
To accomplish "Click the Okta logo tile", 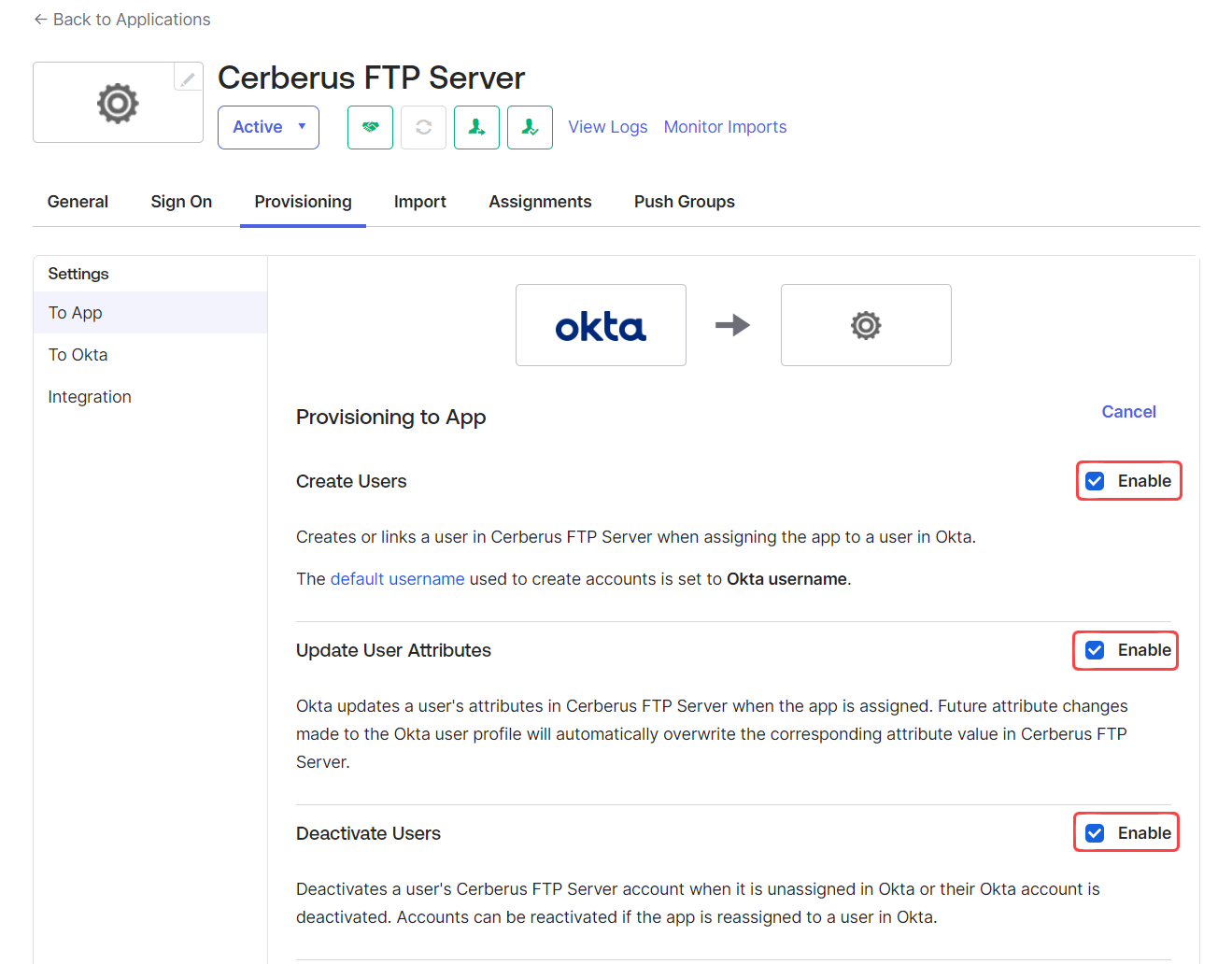I will (x=601, y=325).
